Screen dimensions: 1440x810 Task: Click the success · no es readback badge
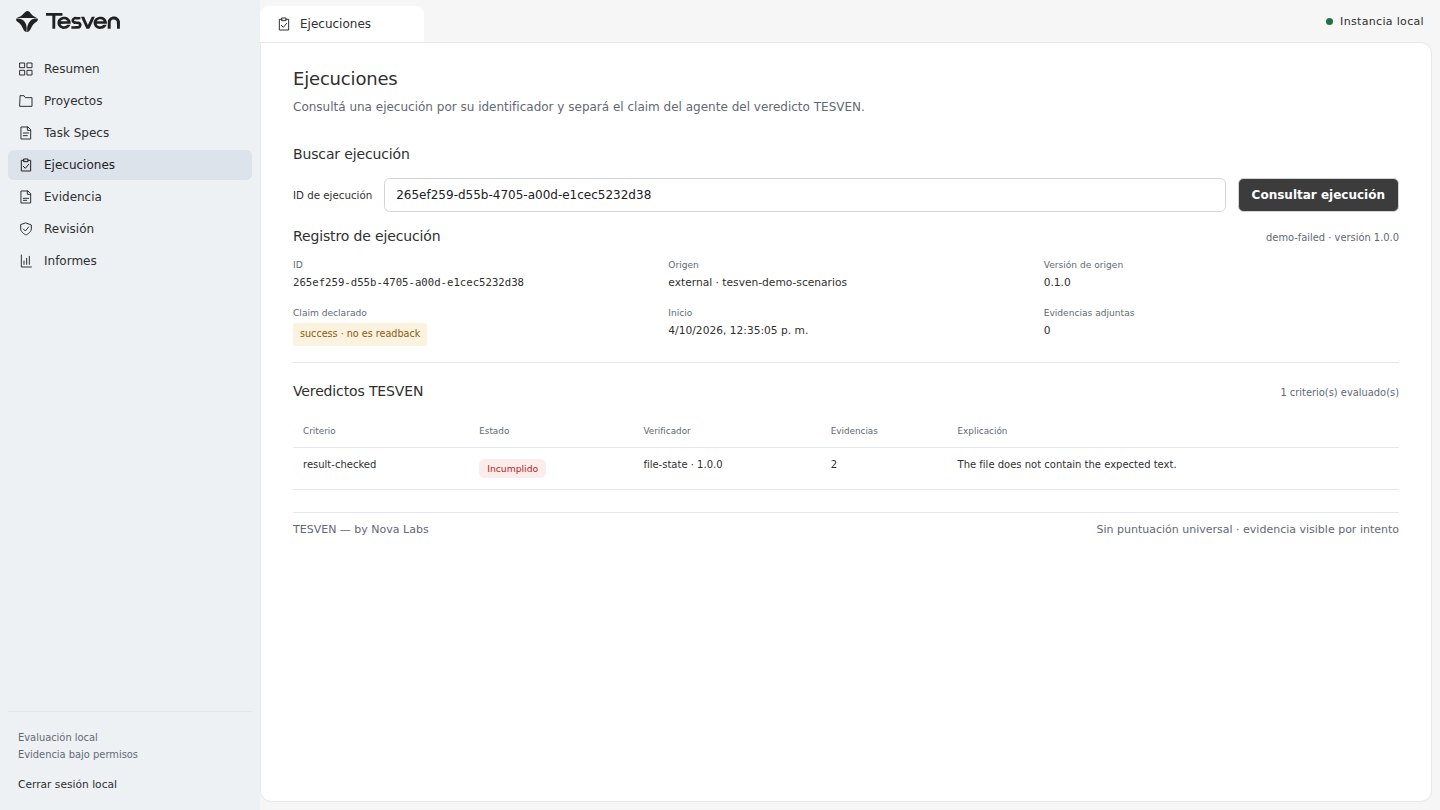tap(360, 334)
